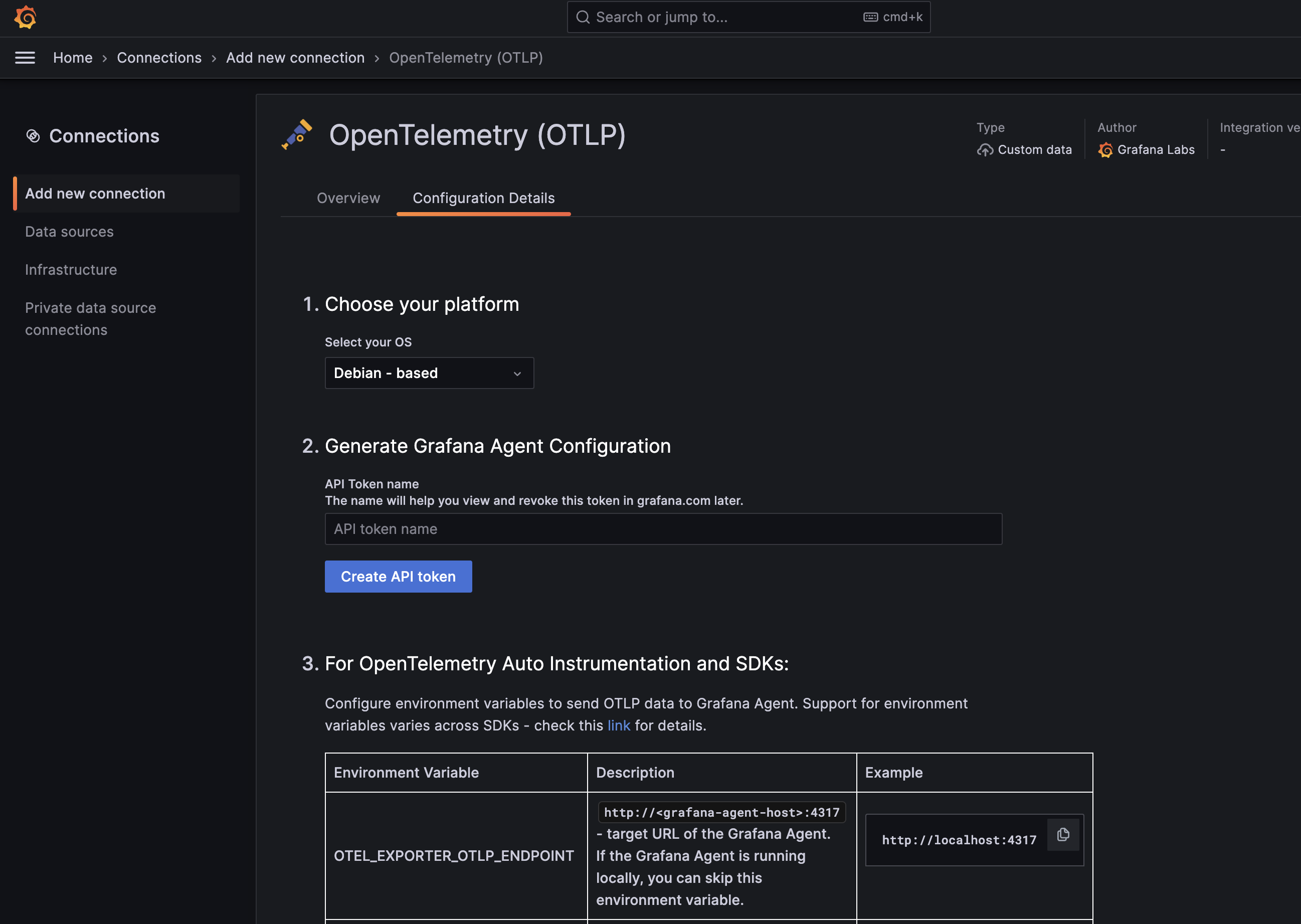
Task: Open Infrastructure in sidebar
Action: [71, 270]
